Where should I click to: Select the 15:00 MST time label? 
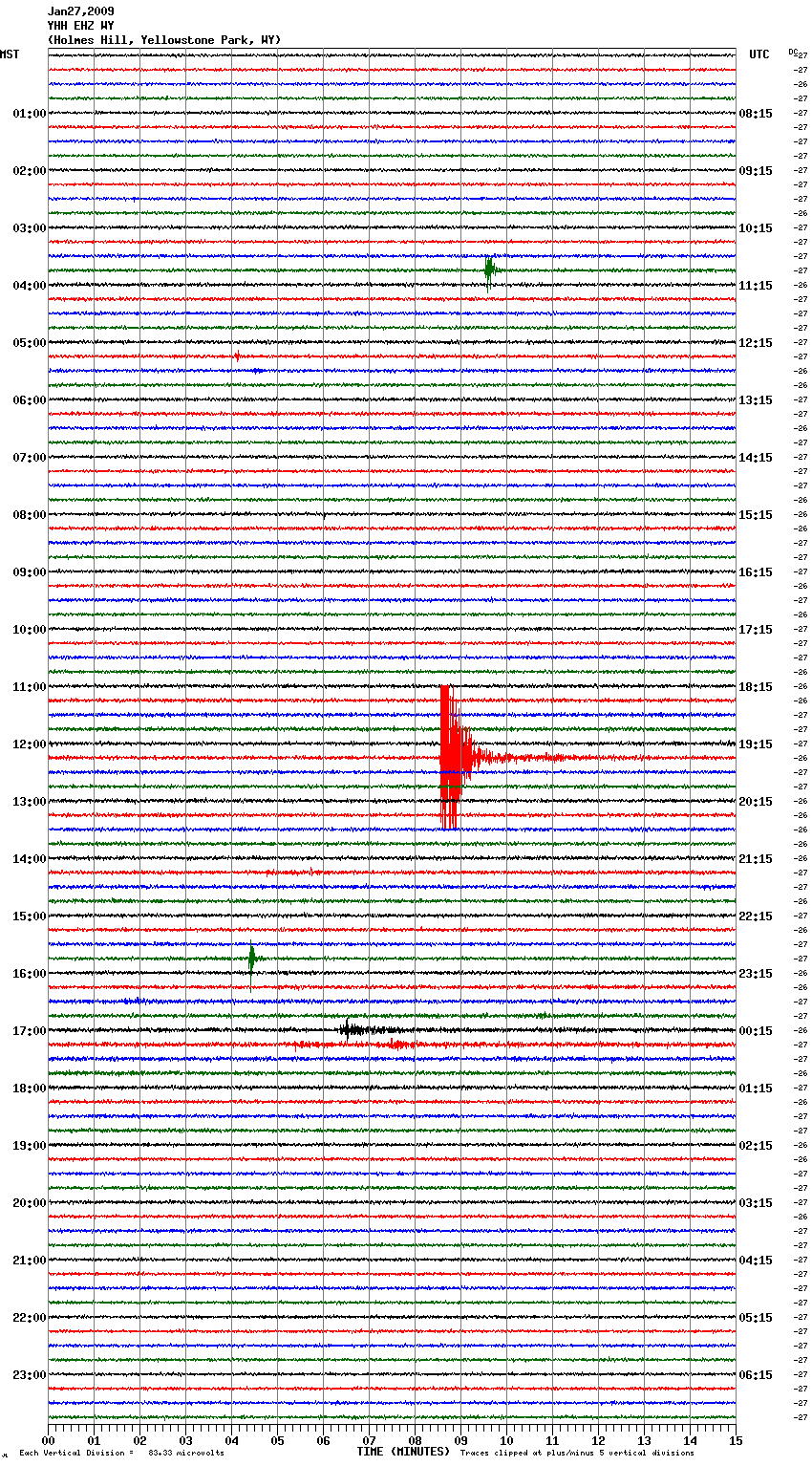tap(29, 916)
